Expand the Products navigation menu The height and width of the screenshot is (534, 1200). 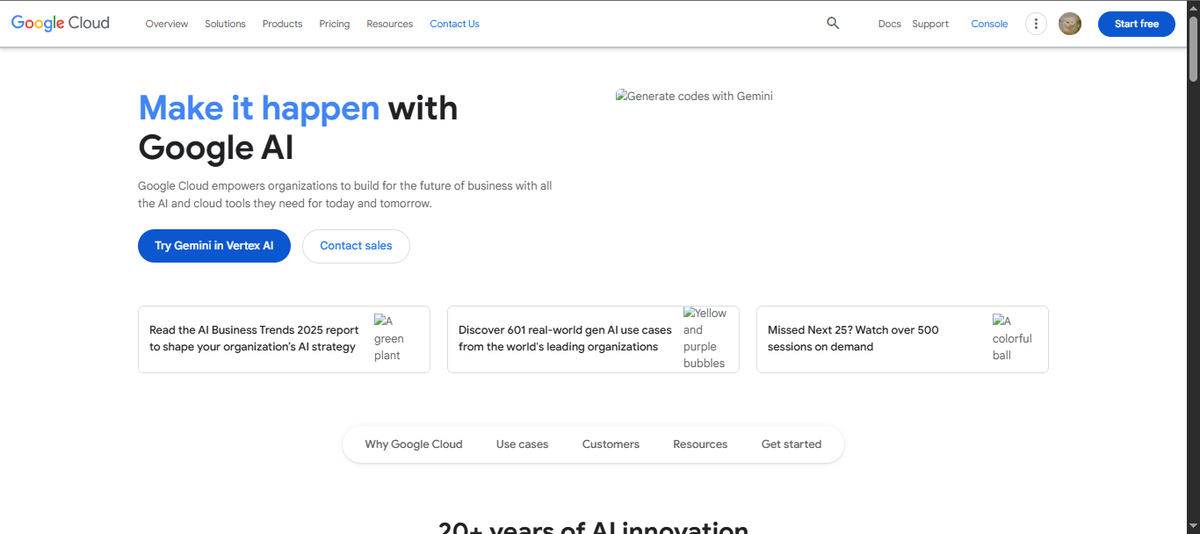point(282,24)
